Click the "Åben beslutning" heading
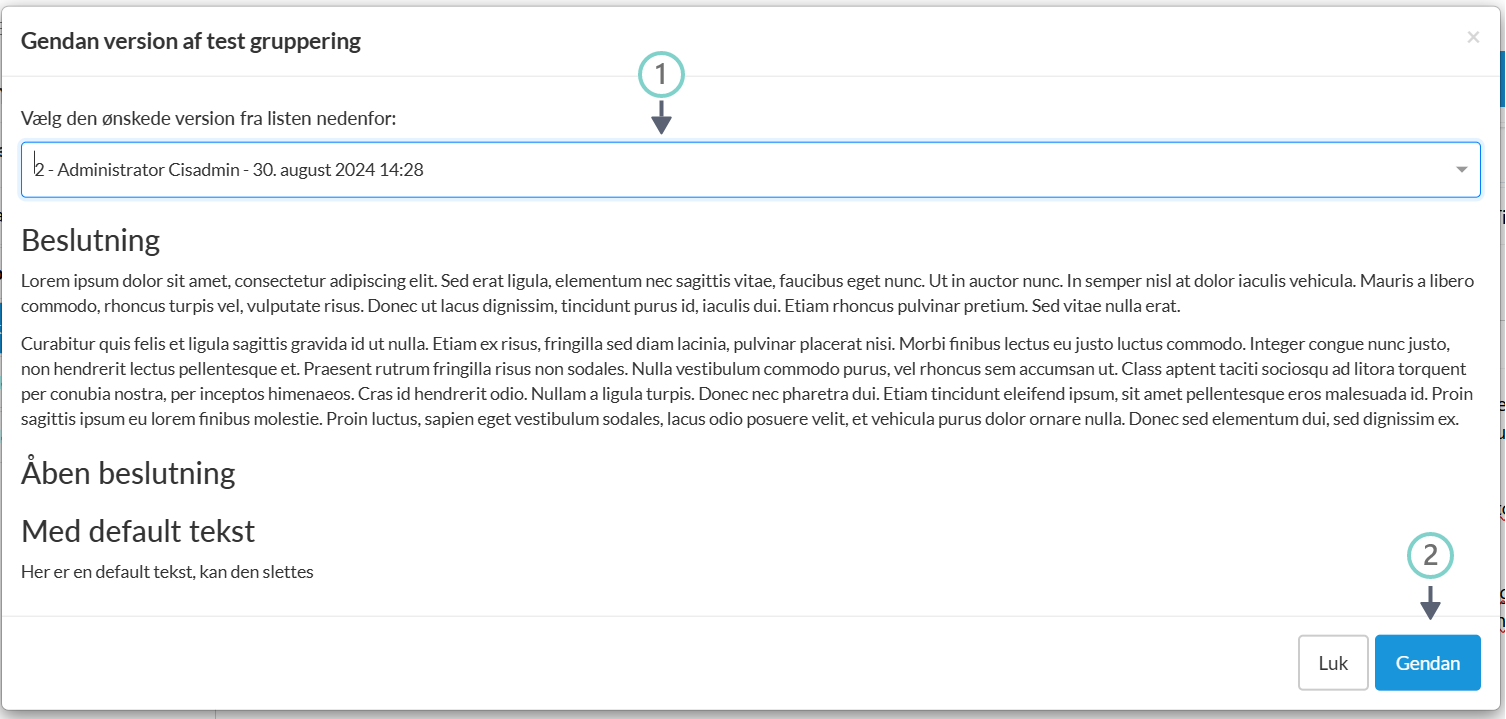Screen dimensions: 1506x719 pyautogui.click(x=128, y=473)
